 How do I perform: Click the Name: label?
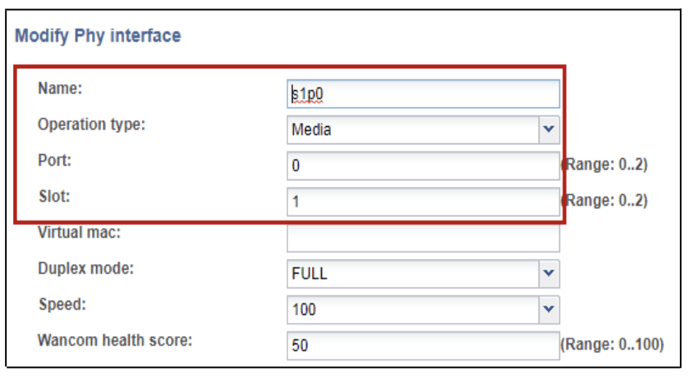coord(60,88)
